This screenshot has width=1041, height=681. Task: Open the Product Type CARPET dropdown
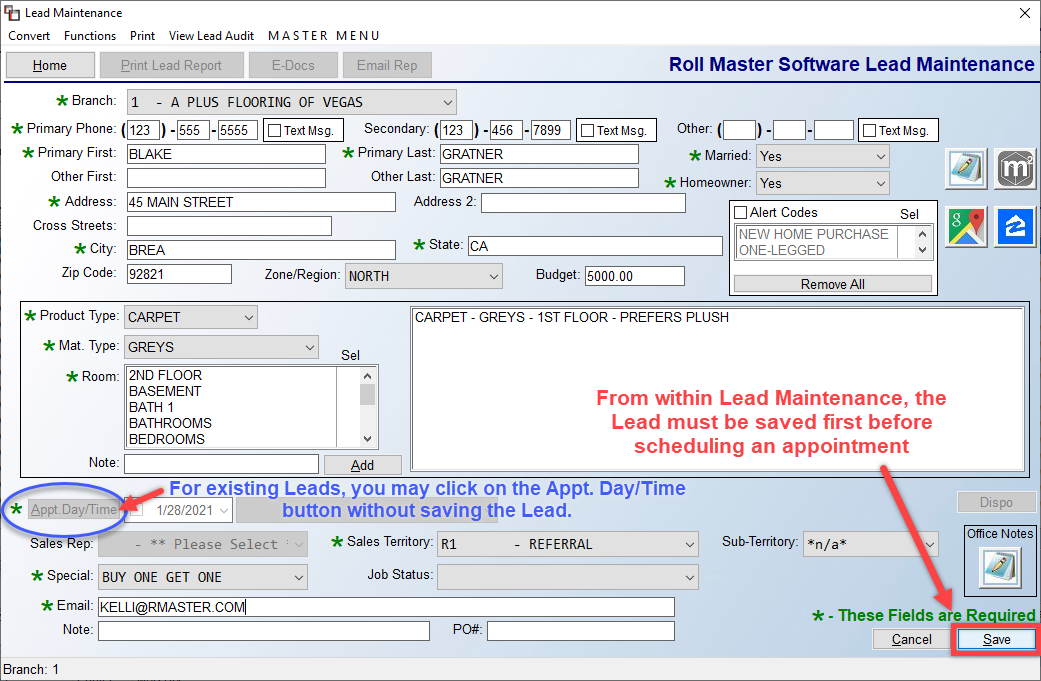pyautogui.click(x=248, y=317)
